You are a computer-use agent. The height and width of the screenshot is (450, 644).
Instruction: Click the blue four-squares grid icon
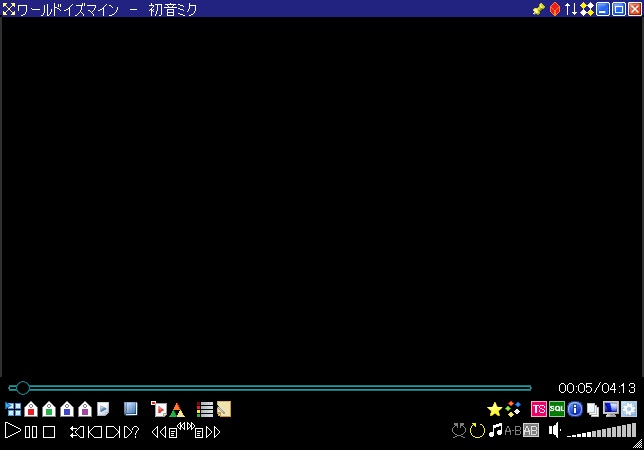(13, 409)
